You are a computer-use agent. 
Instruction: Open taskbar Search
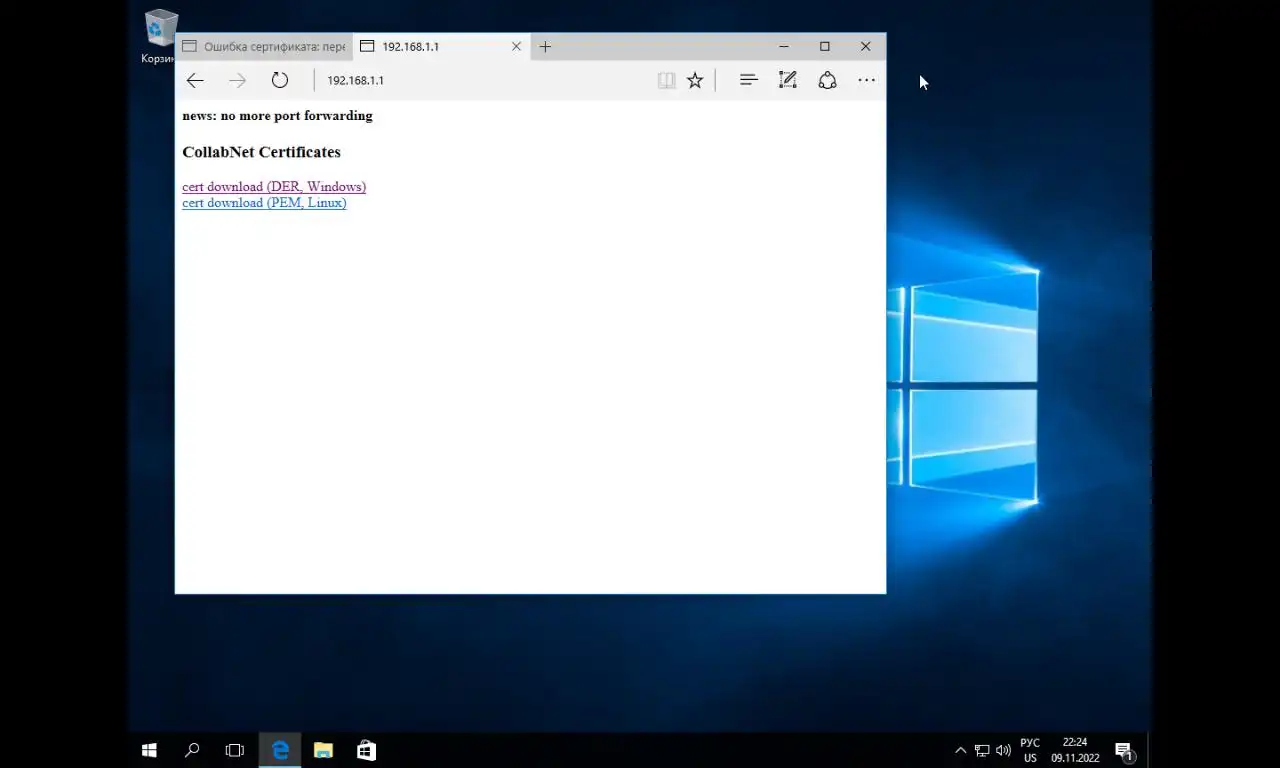tap(192, 750)
